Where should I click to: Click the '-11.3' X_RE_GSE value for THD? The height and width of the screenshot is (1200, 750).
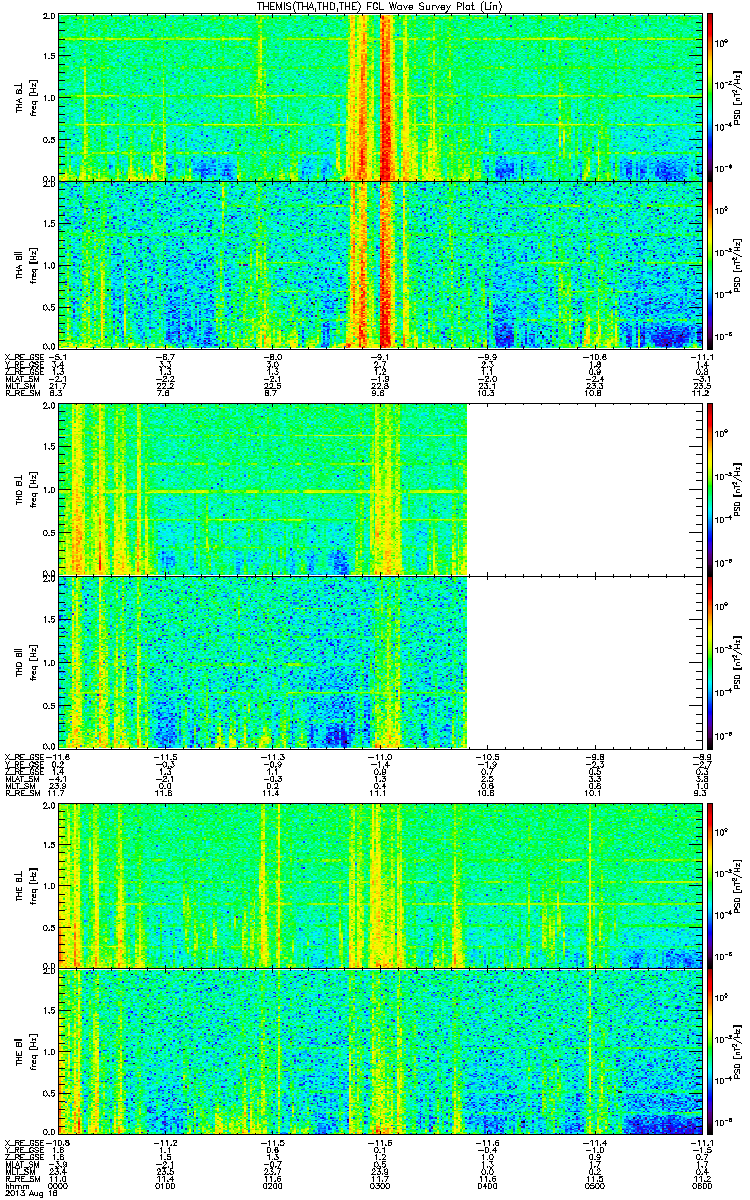(272, 756)
